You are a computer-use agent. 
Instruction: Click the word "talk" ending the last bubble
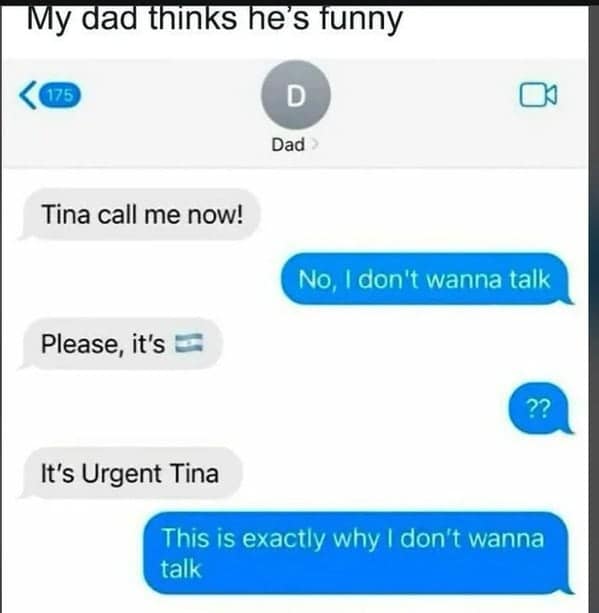(x=181, y=569)
